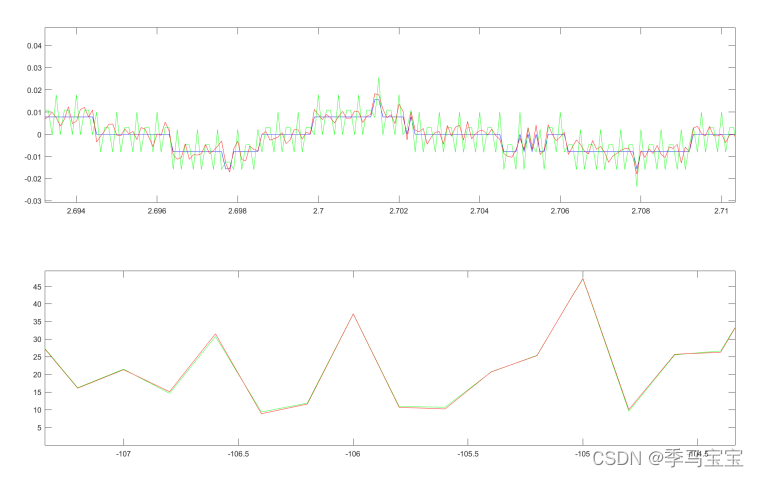Click the -105.5 x-axis tick label
The height and width of the screenshot is (477, 759).
point(468,454)
